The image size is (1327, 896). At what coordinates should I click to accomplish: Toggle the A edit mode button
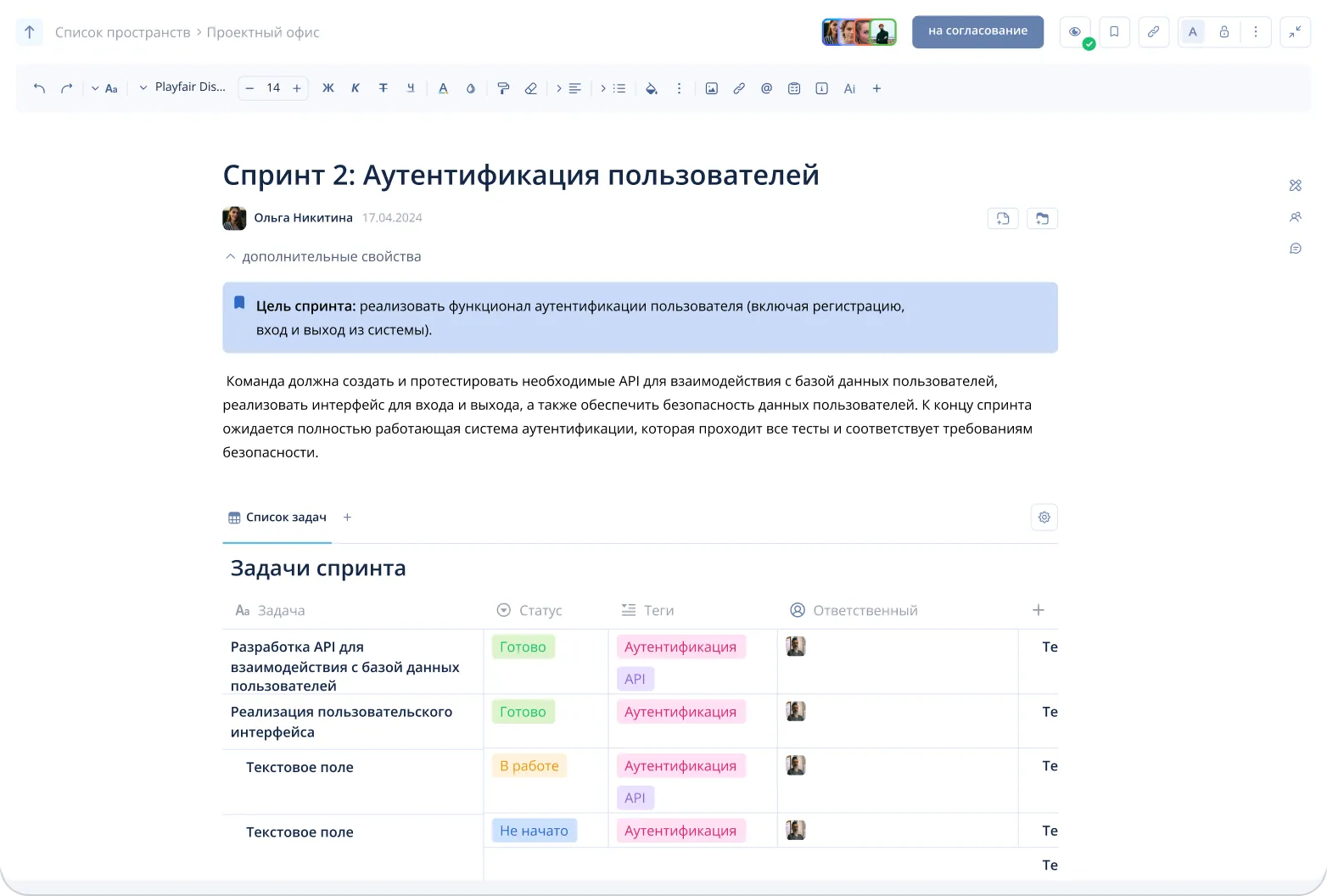pos(1193,32)
